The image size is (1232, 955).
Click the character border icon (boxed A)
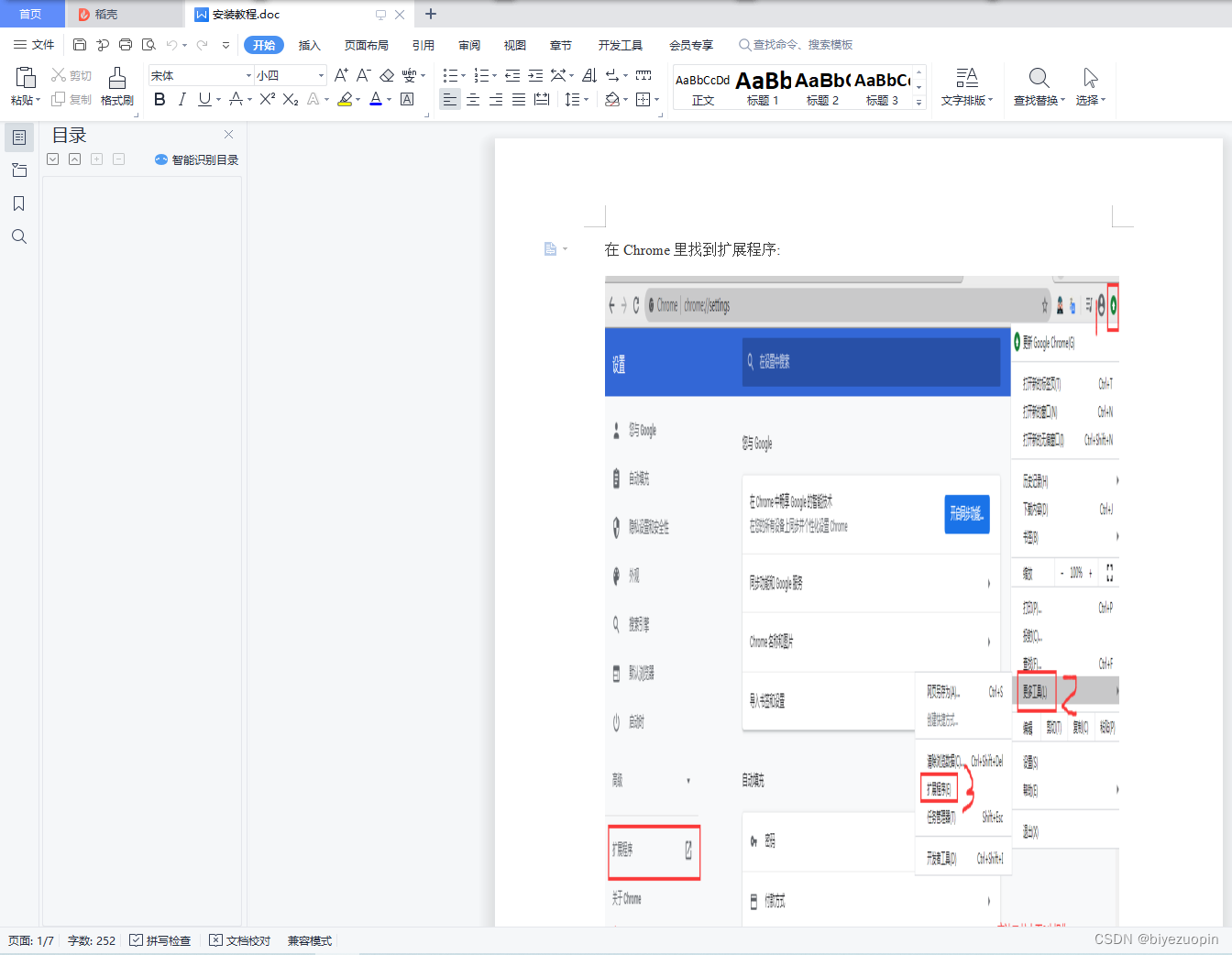coord(407,99)
